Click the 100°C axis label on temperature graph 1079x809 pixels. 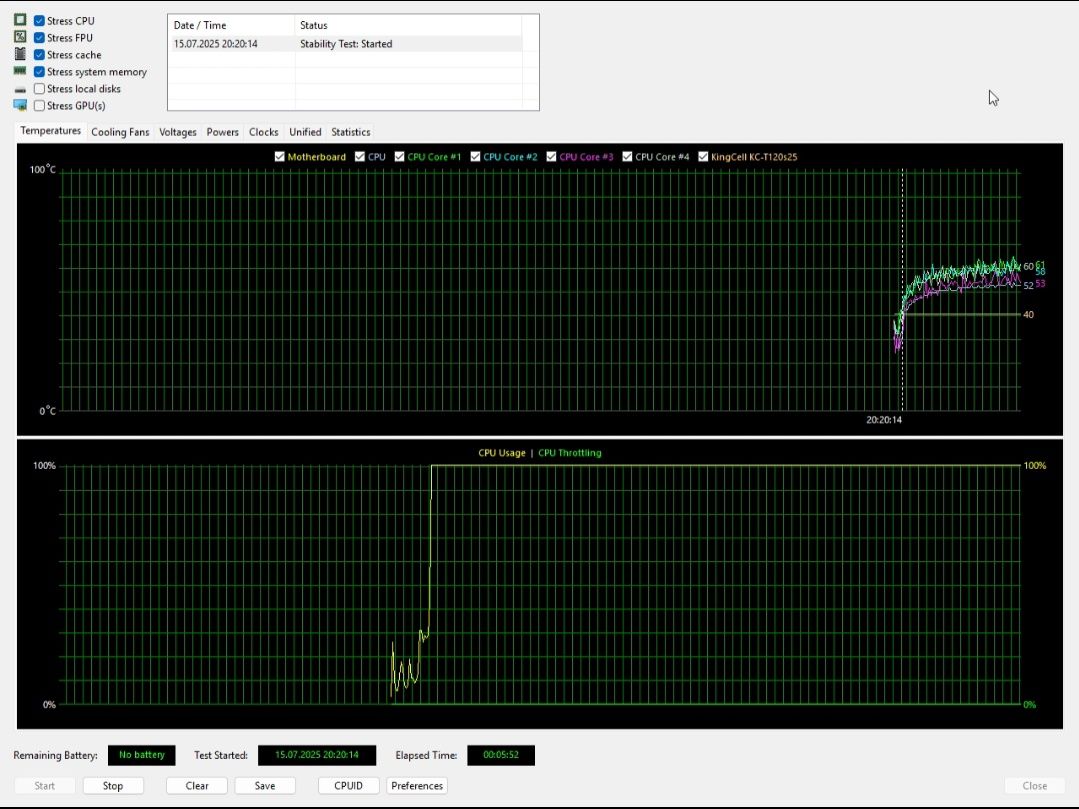(x=43, y=169)
